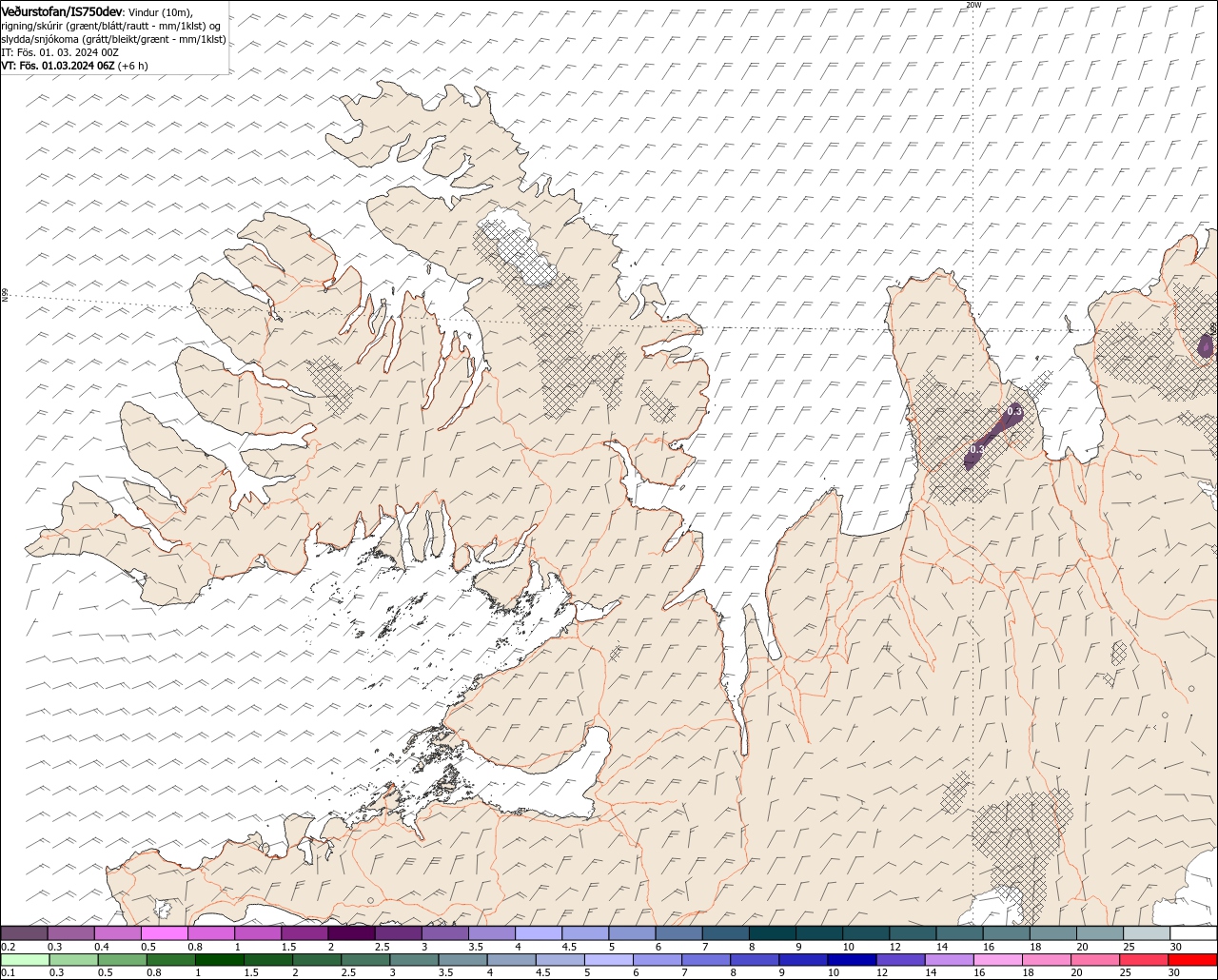The width and height of the screenshot is (1218, 980).
Task: Click the small purple precipitation blob near right edge
Action: 1206,346
